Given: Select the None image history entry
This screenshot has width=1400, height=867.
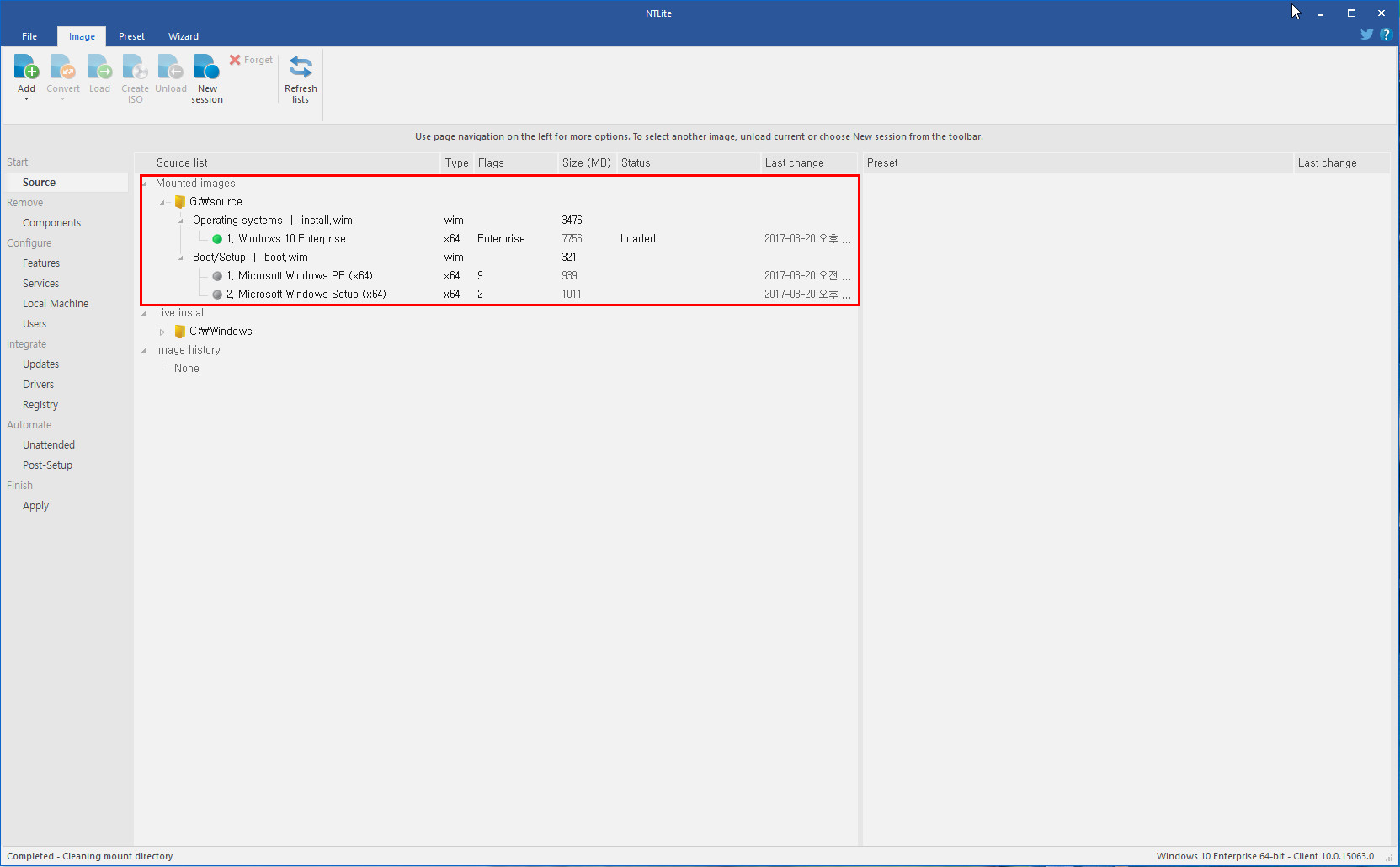Looking at the screenshot, I should 186,369.
